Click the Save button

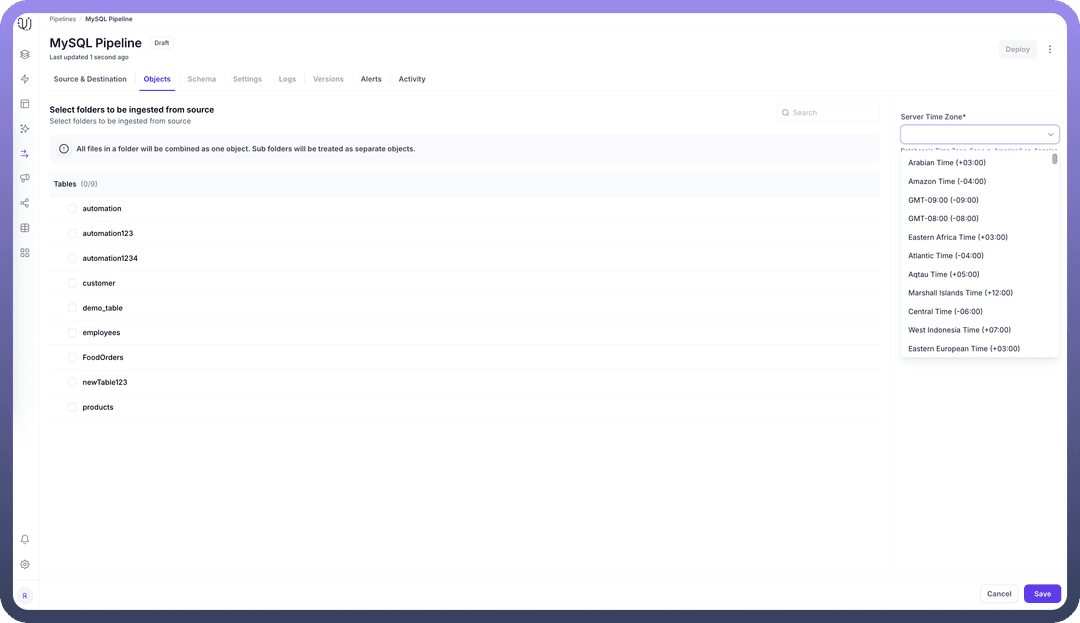(1042, 594)
